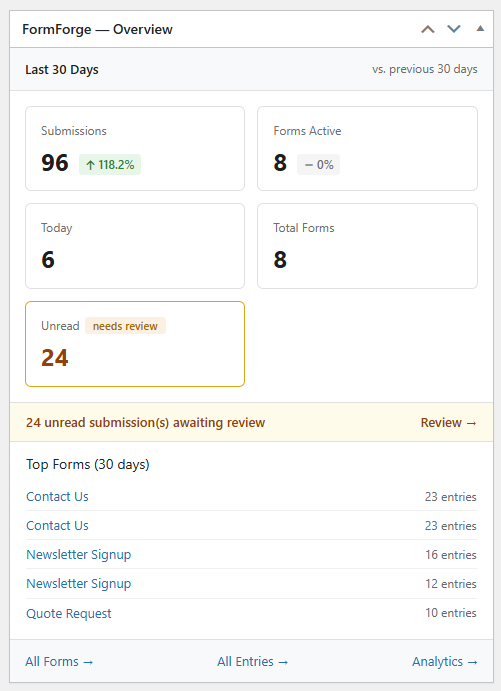Viewport: 501px width, 691px height.
Task: Go to All Entries
Action: [x=252, y=662]
